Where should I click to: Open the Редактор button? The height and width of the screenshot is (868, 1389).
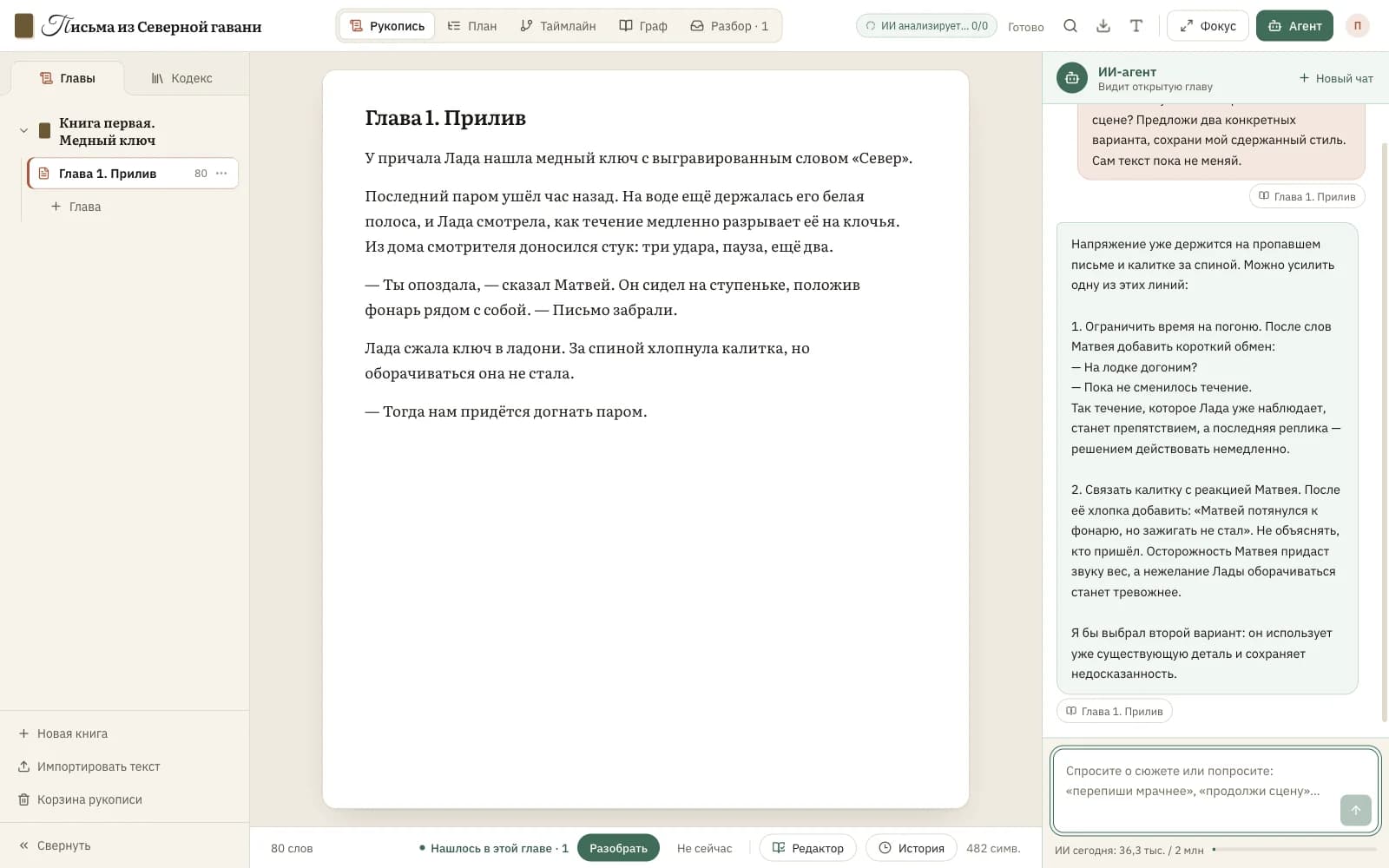tap(807, 848)
